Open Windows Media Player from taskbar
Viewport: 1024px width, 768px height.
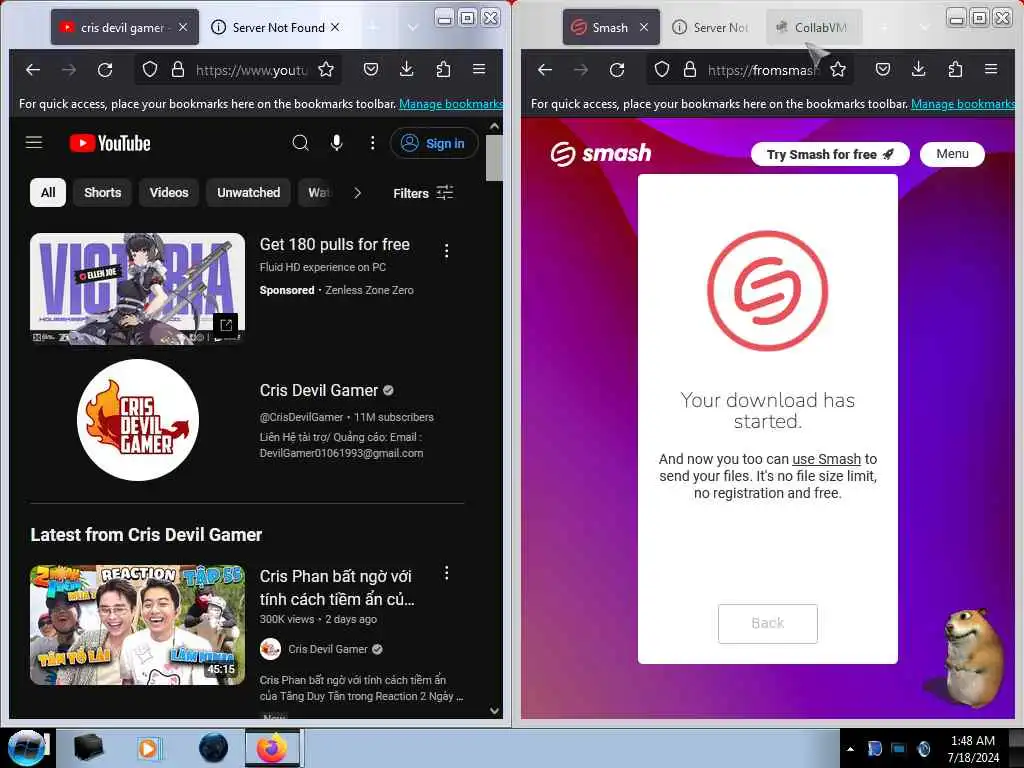pos(148,748)
